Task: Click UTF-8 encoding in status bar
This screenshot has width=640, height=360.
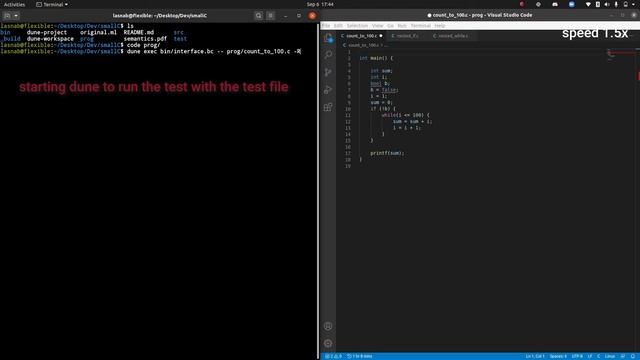Action: pos(577,356)
